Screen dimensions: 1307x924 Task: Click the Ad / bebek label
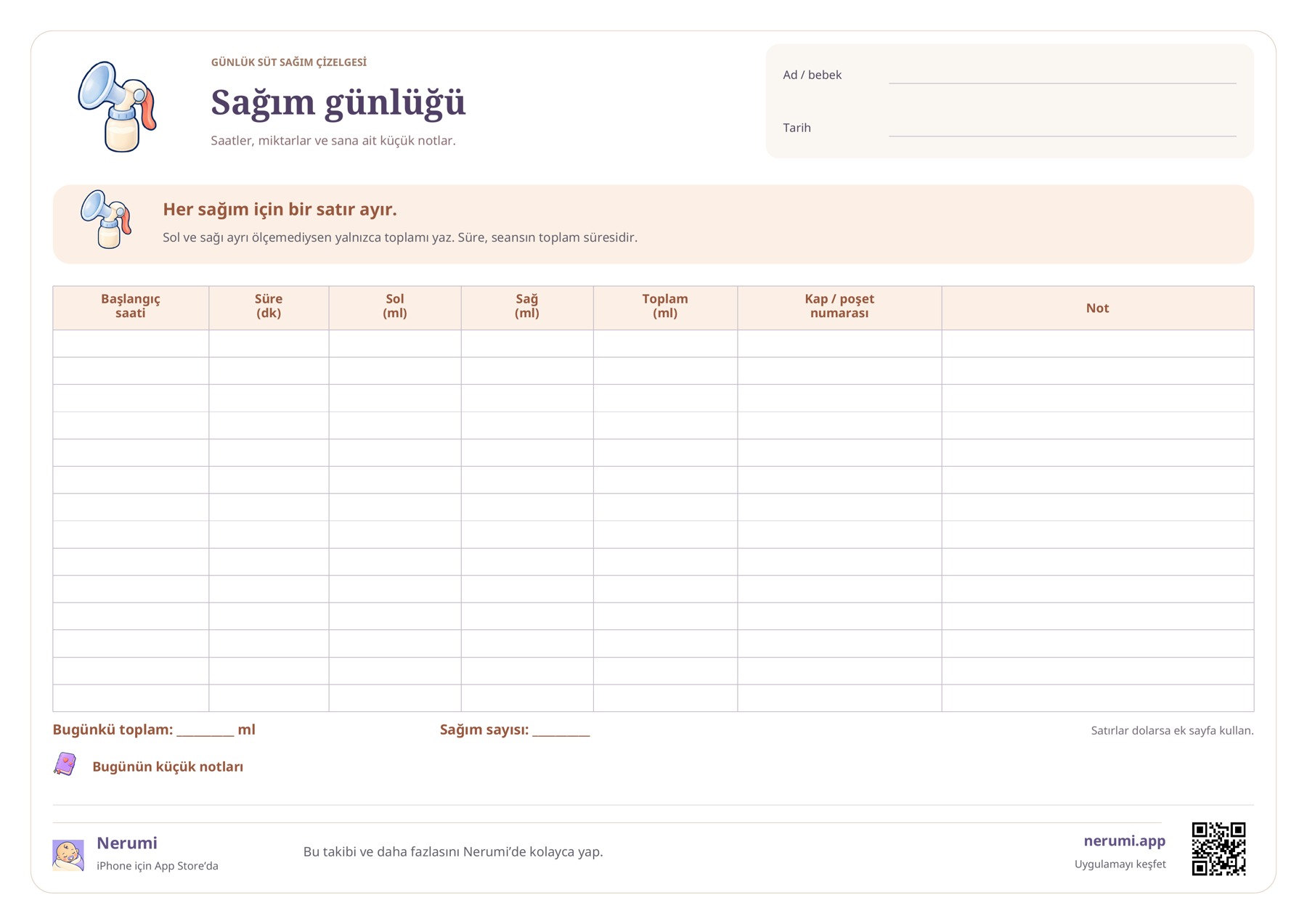point(812,75)
